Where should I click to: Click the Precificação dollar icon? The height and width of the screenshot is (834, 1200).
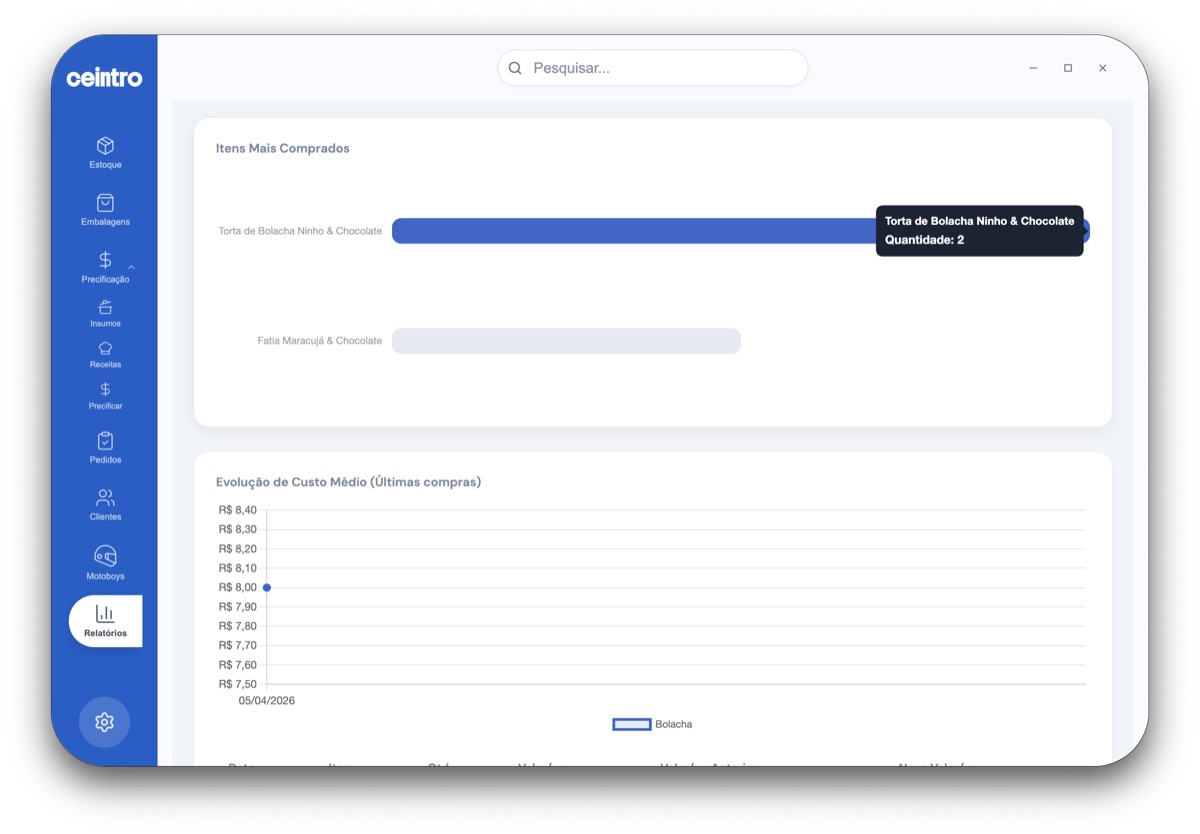[105, 260]
